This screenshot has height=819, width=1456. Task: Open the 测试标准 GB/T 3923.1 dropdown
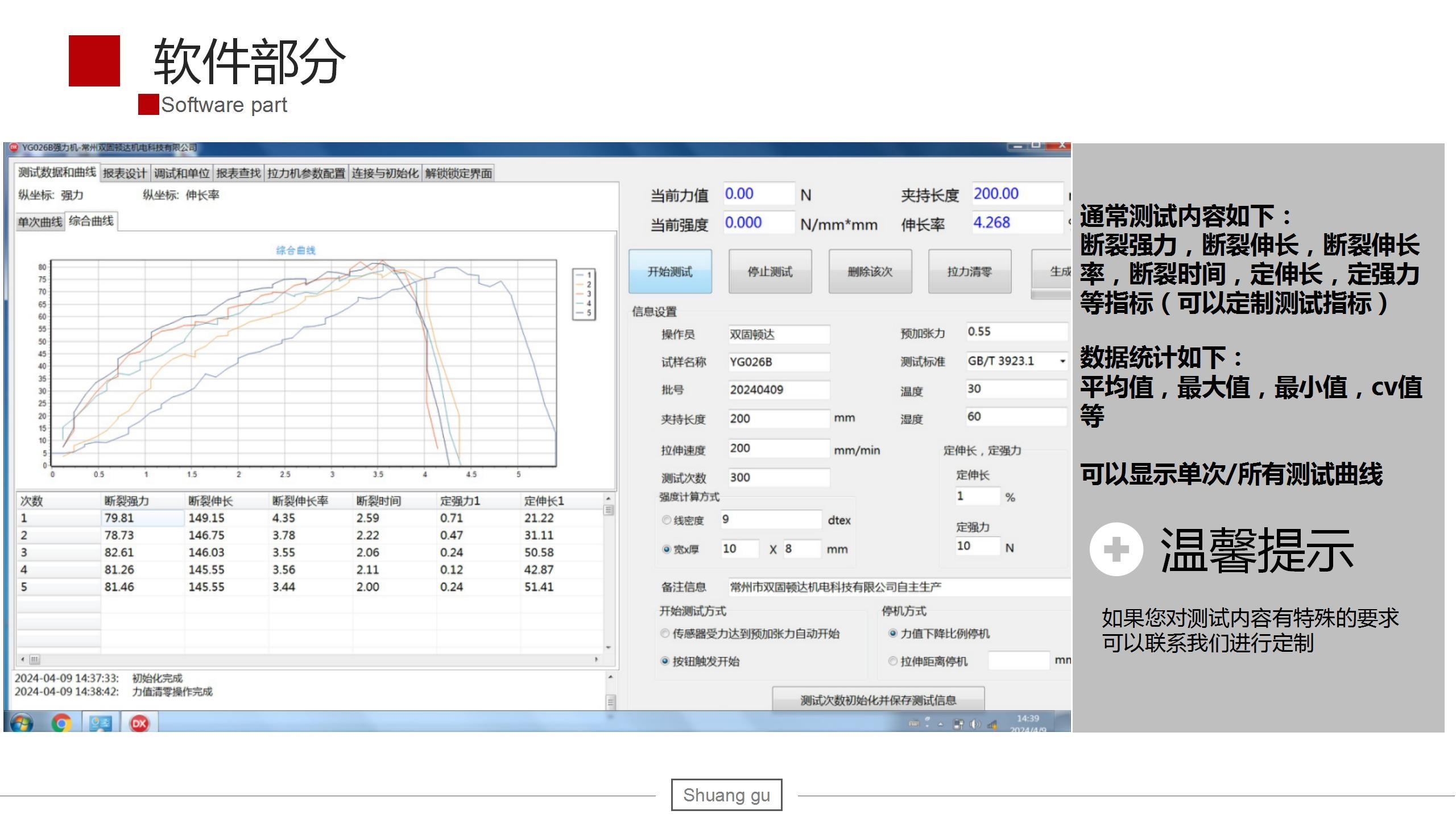click(x=1062, y=361)
